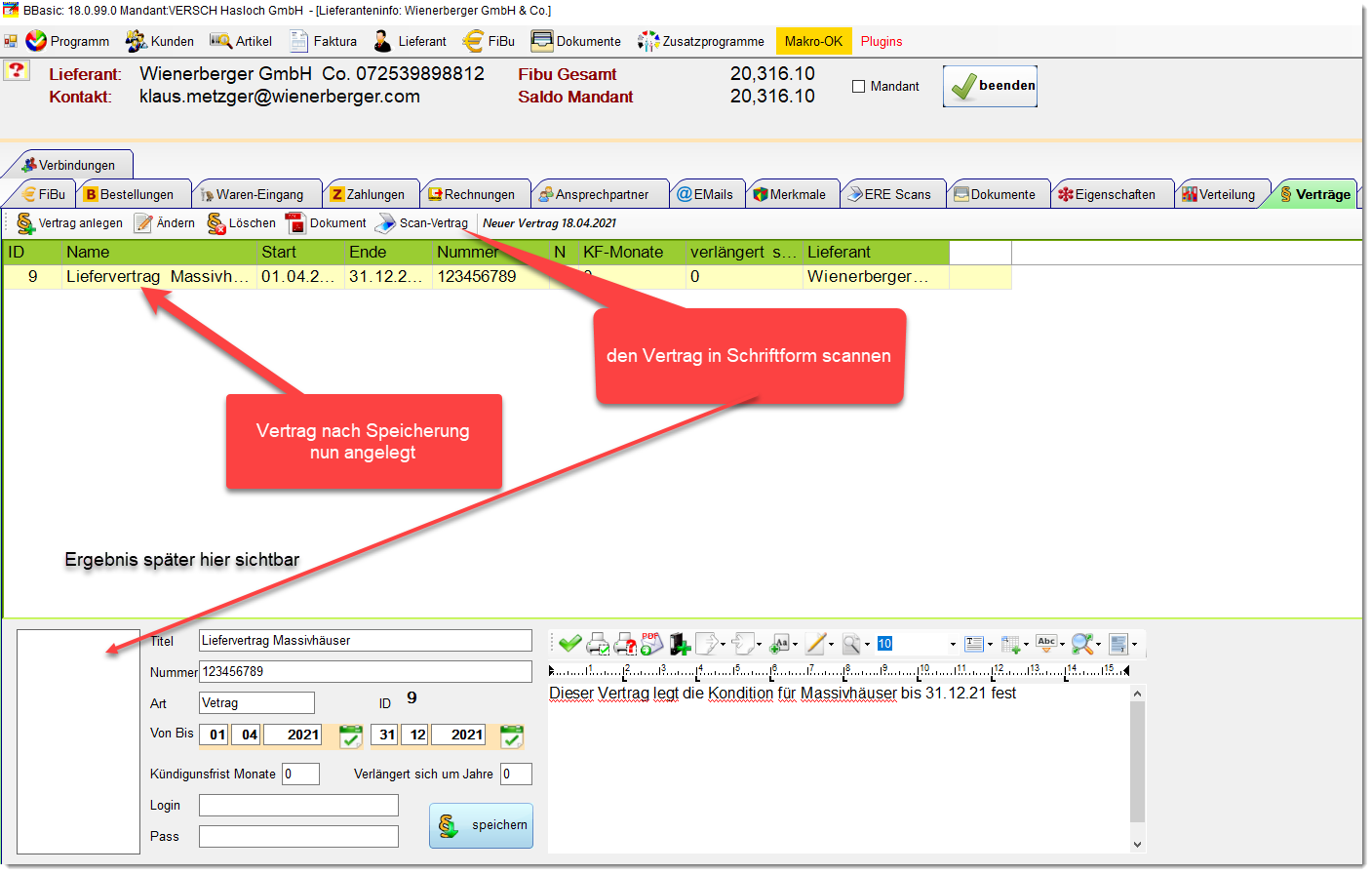Expand the dropdown arrow beside the pencil icon
The width and height of the screenshot is (1372, 874).
(832, 645)
